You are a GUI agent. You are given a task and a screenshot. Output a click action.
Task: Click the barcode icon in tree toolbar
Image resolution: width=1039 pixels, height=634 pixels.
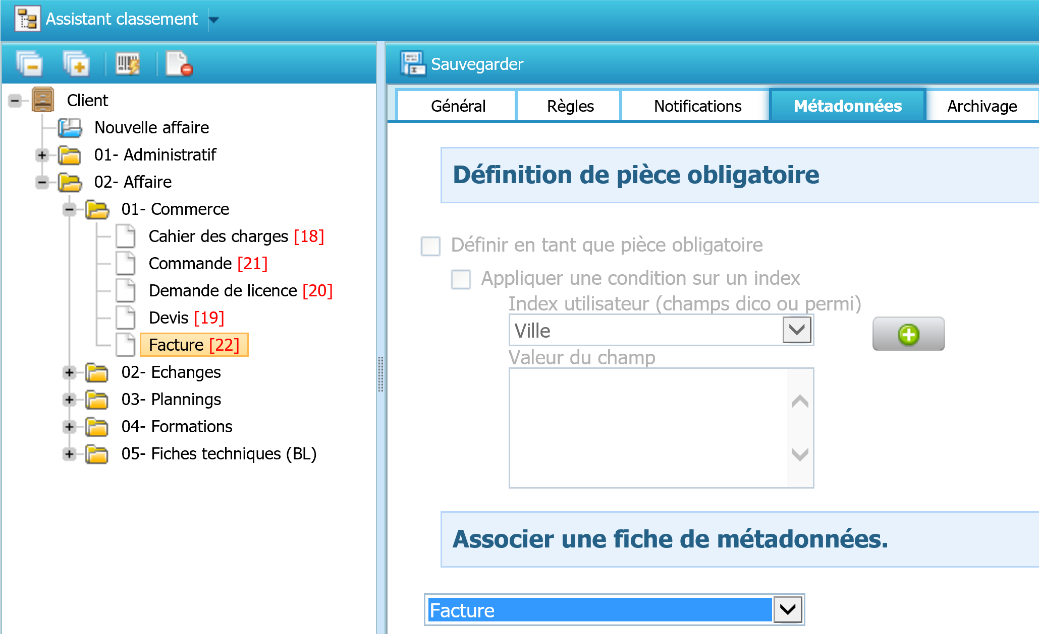(x=129, y=64)
